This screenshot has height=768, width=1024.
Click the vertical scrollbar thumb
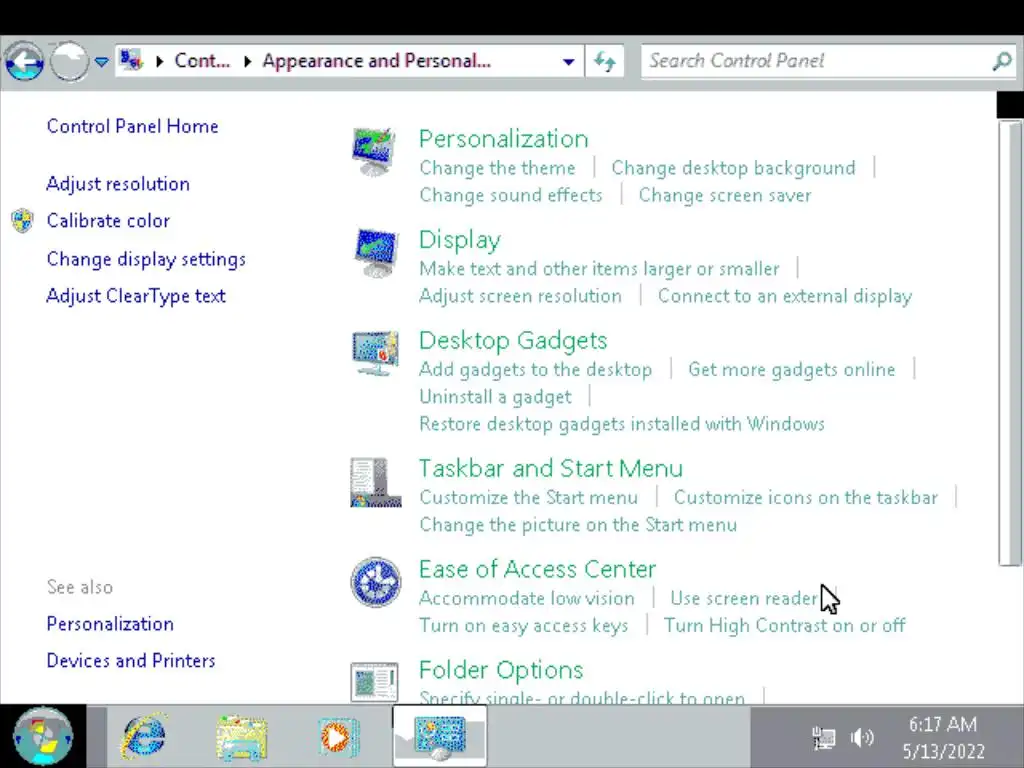click(x=1010, y=343)
